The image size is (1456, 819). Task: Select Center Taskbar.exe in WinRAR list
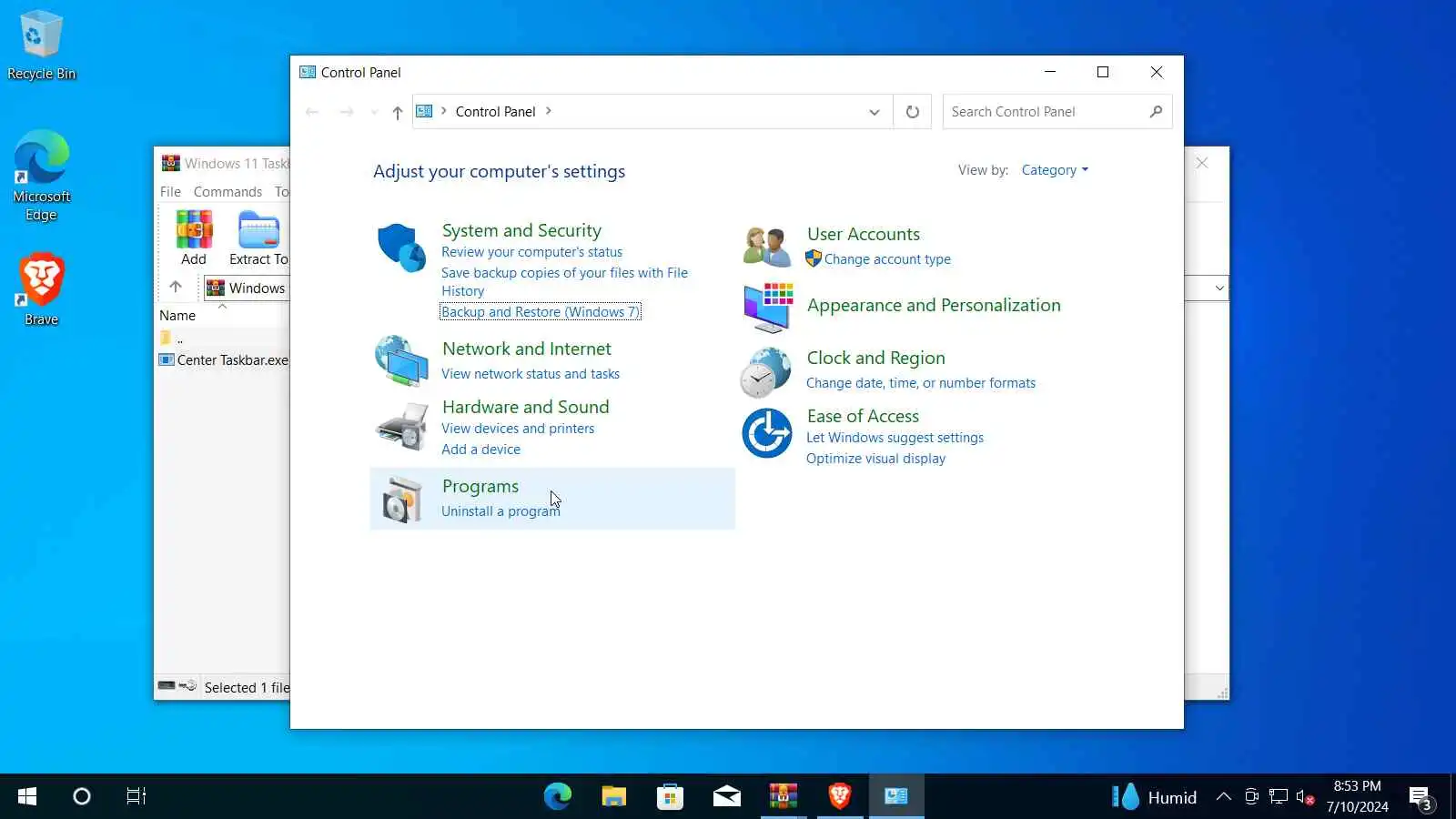224,360
